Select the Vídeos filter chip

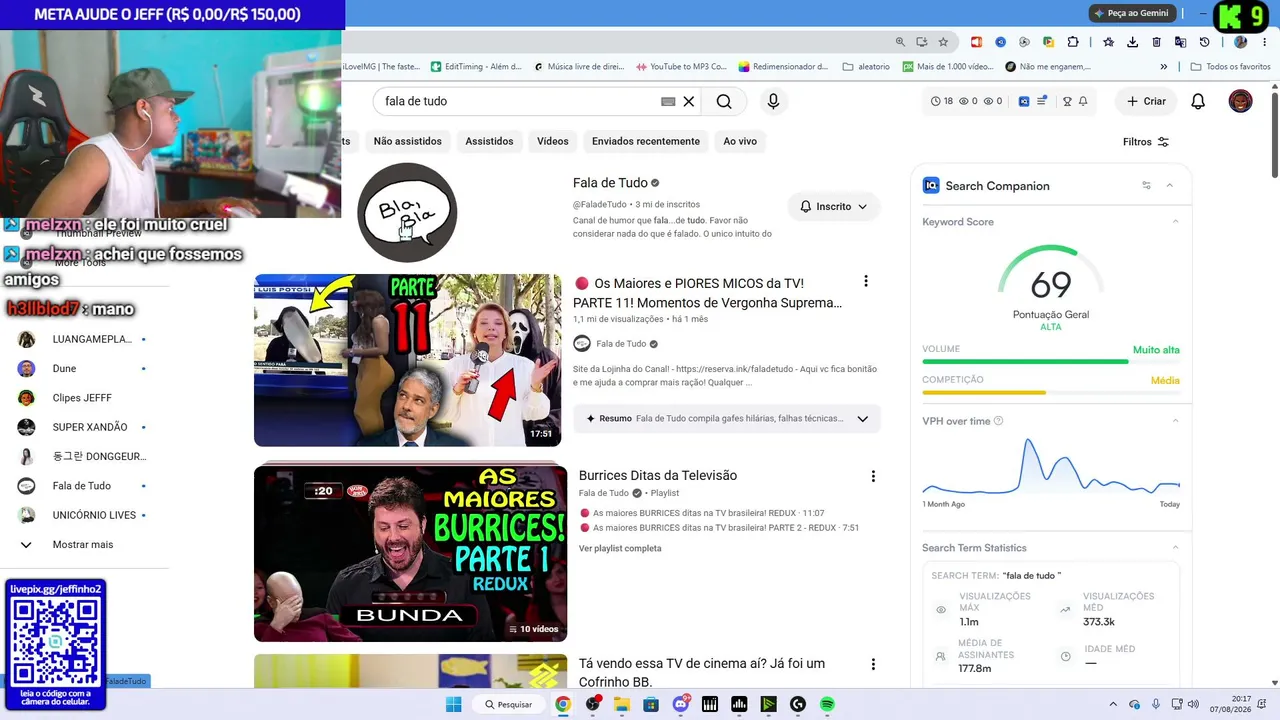pyautogui.click(x=553, y=141)
